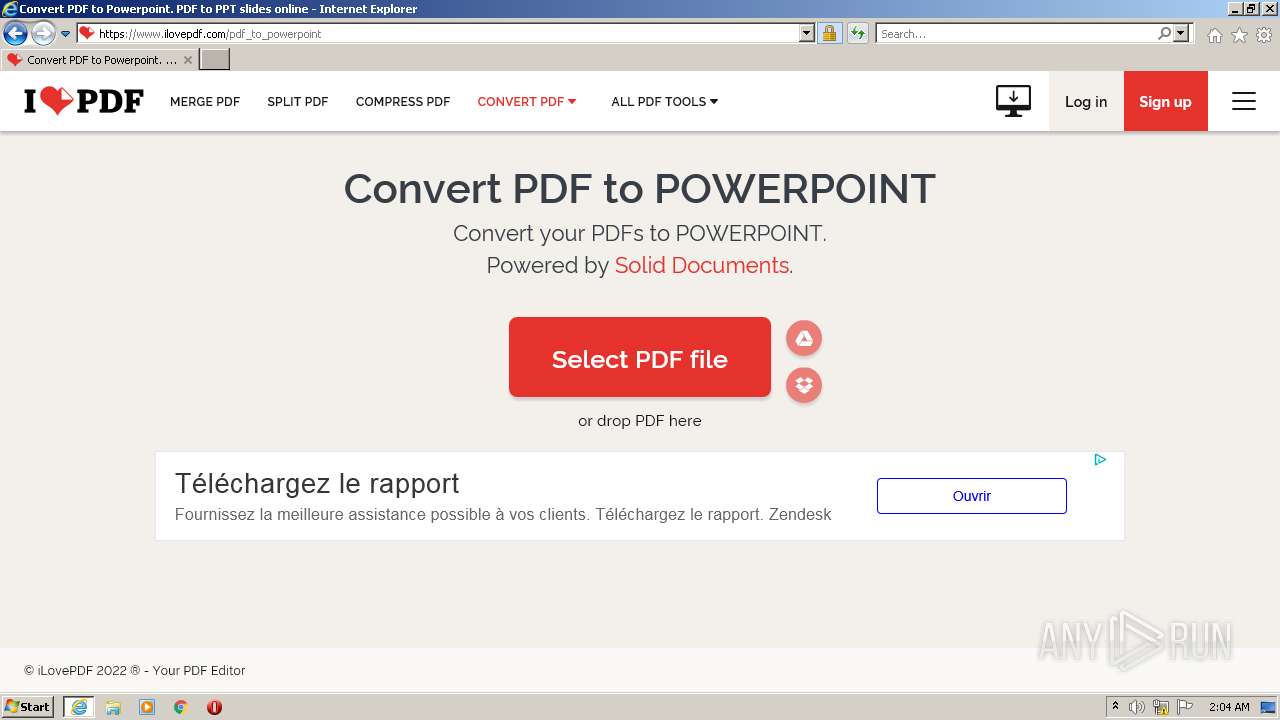Open the file explorer taskbar icon

(113, 707)
